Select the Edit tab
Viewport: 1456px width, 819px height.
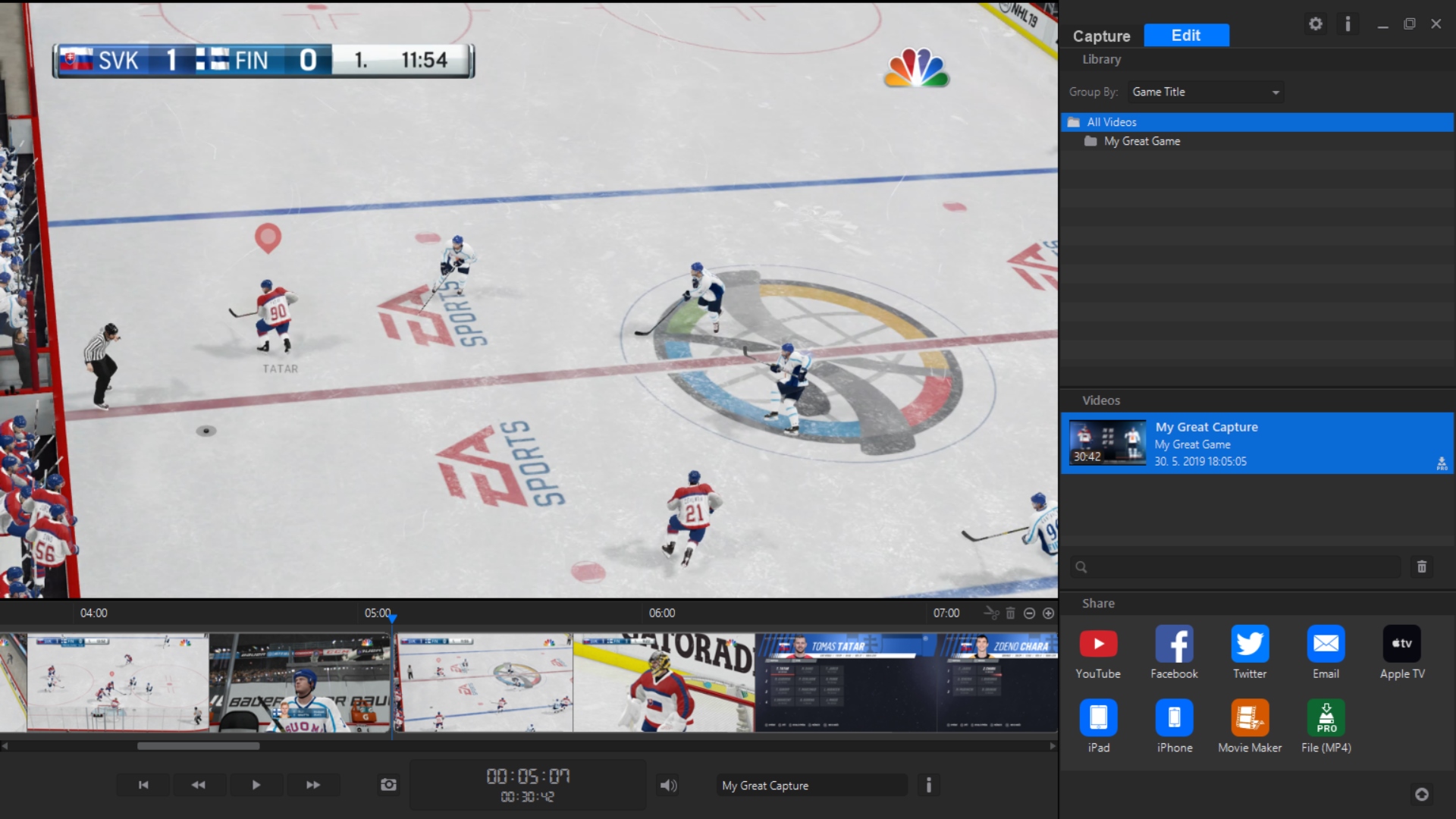(1186, 36)
